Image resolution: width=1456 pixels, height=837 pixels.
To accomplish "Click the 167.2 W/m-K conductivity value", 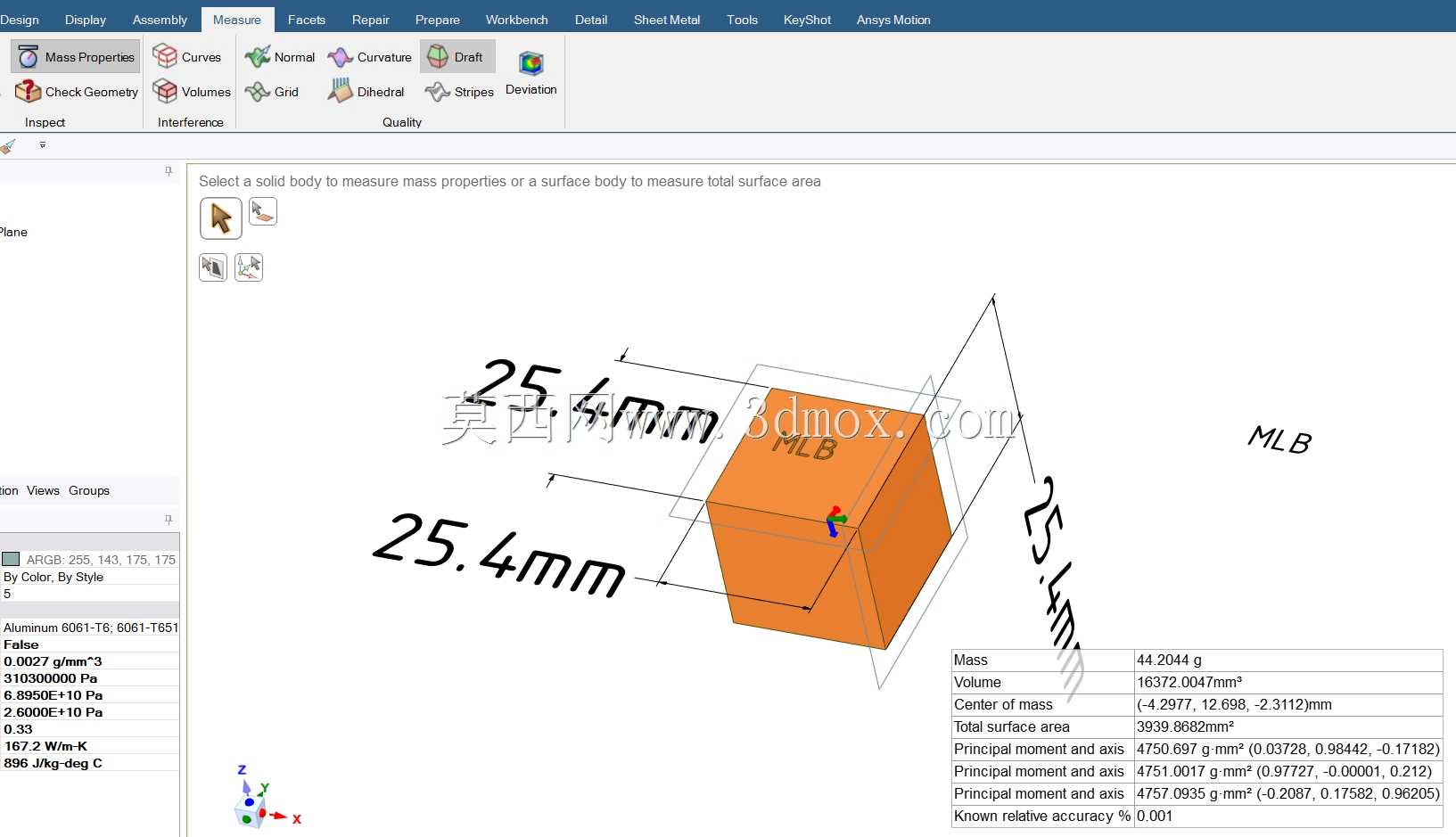I will 45,746.
